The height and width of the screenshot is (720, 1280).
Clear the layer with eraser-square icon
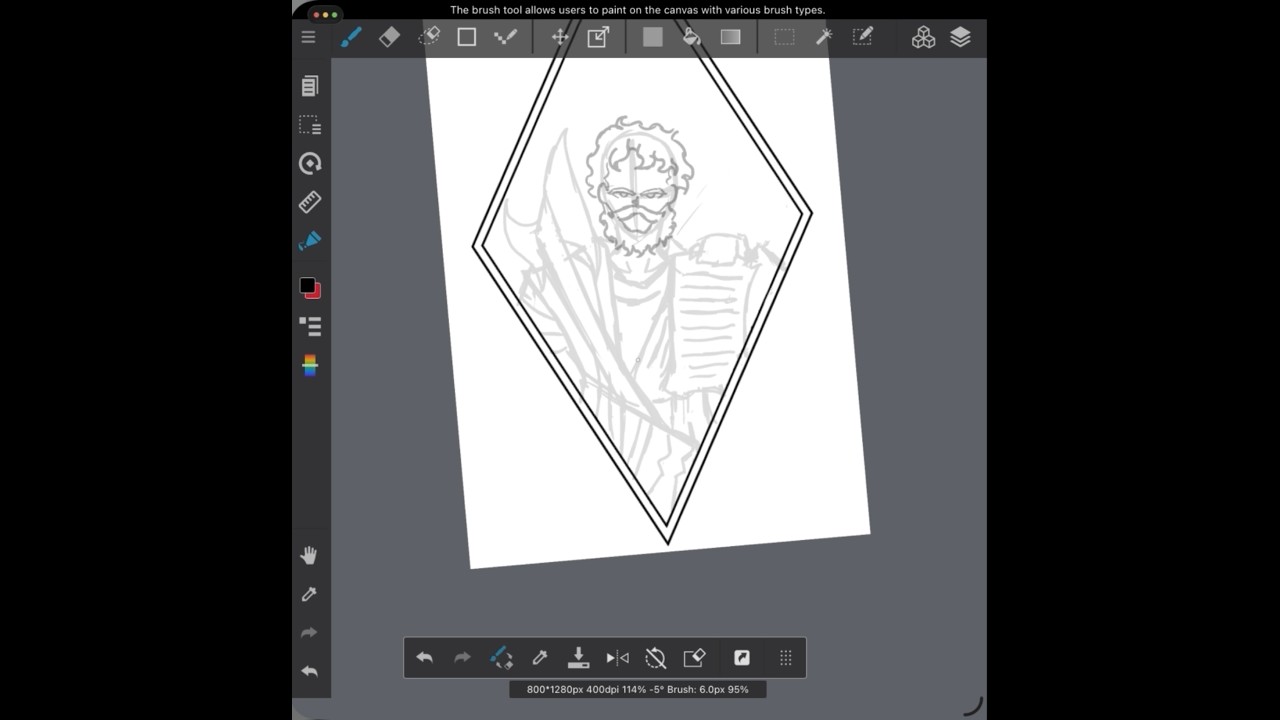(694, 657)
